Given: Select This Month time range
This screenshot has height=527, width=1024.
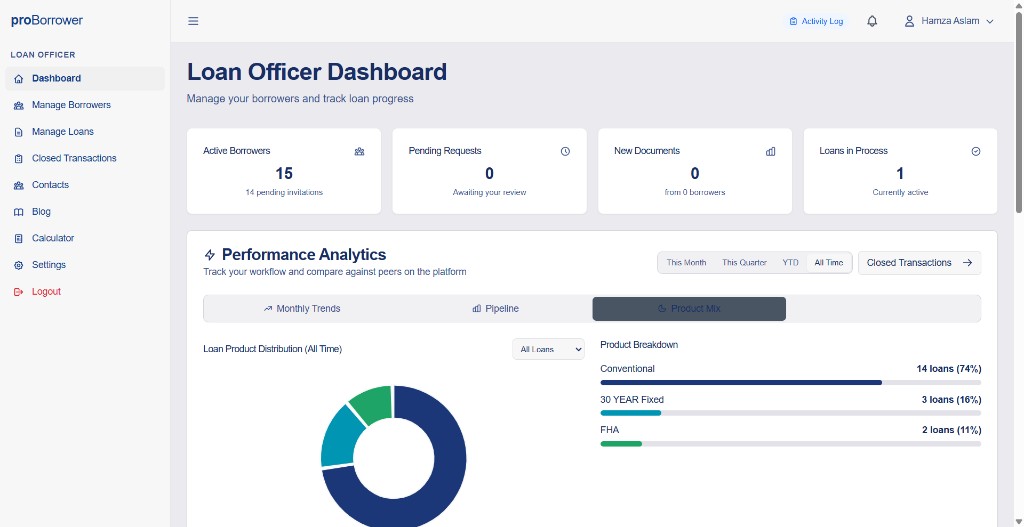Looking at the screenshot, I should (x=686, y=263).
